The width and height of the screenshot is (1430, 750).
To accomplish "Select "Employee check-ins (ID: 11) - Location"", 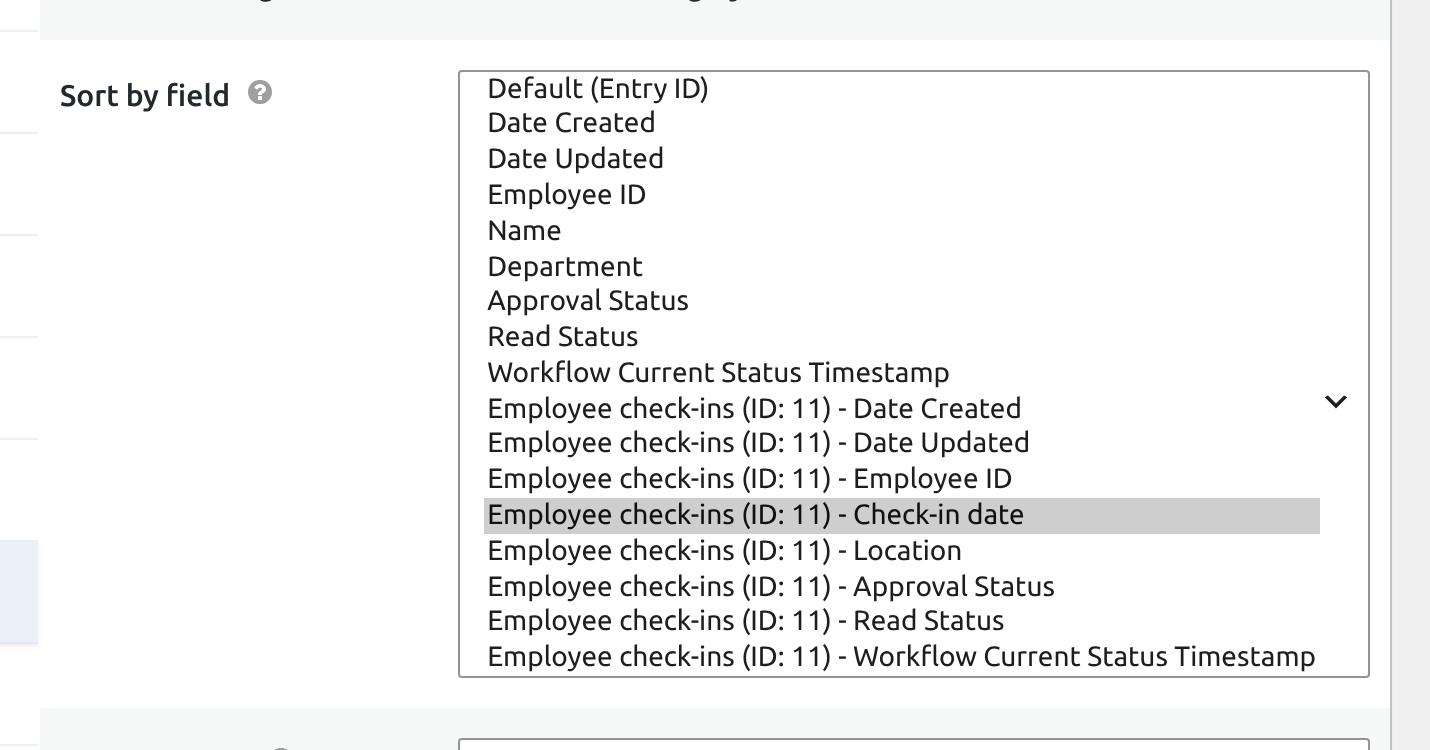I will [x=902, y=551].
